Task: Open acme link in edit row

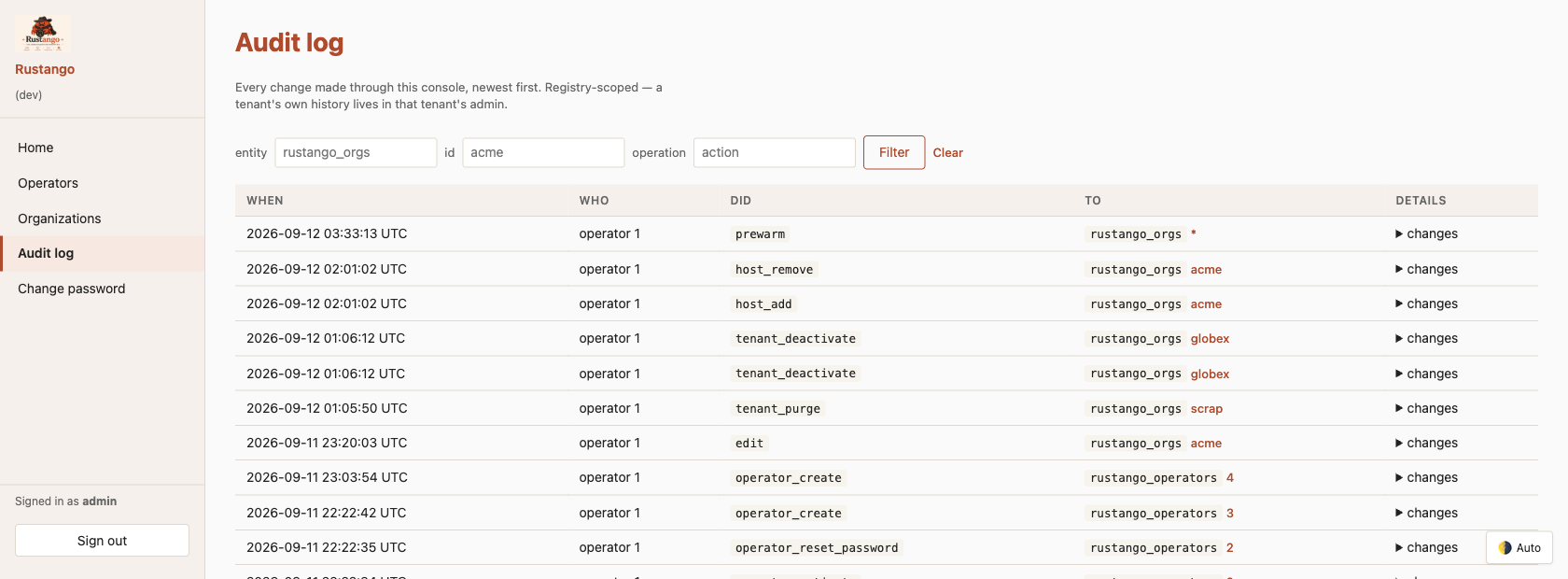Action: point(1206,443)
